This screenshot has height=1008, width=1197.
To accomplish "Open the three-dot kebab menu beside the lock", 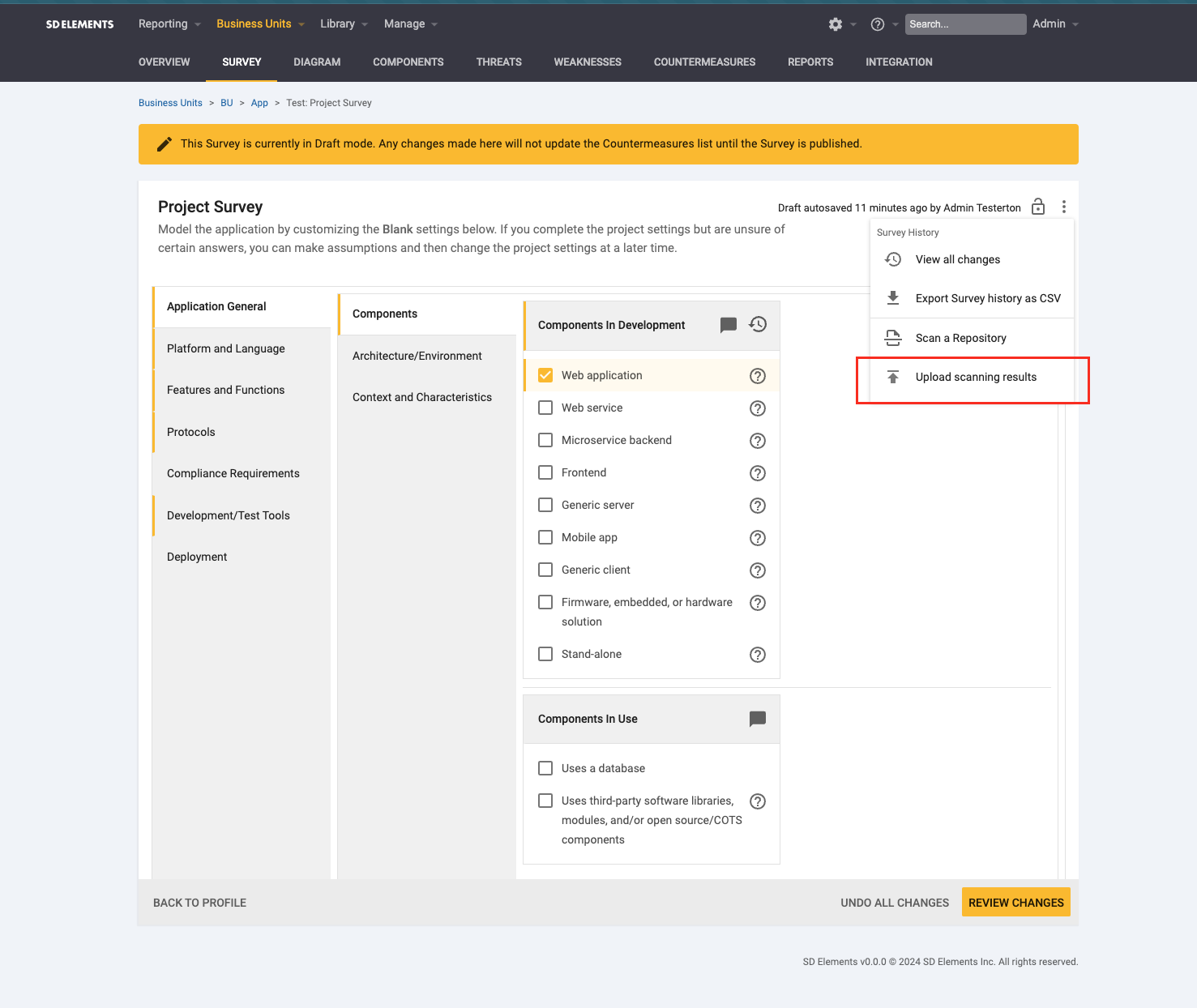I will tap(1064, 207).
